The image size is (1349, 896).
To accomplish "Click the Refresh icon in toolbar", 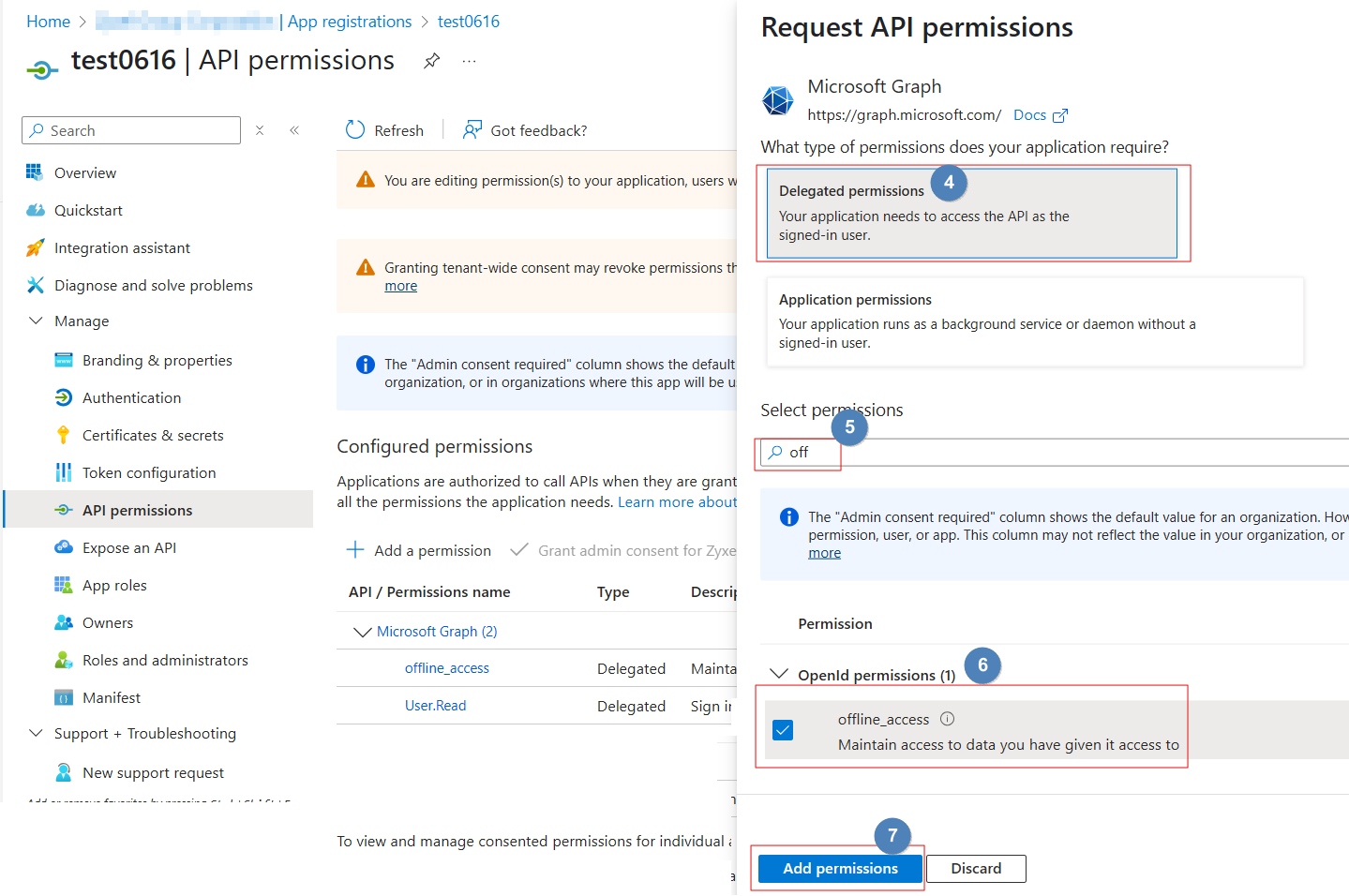I will (355, 130).
